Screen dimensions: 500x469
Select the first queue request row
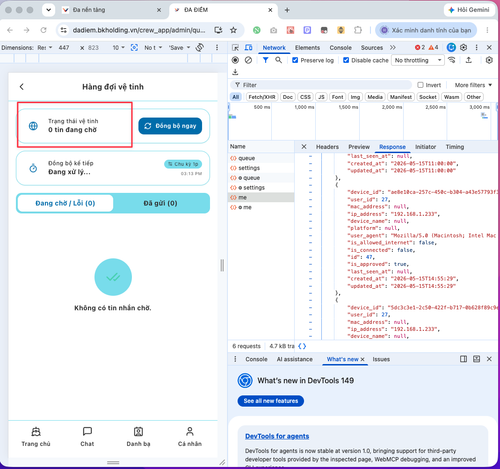pyautogui.click(x=261, y=158)
